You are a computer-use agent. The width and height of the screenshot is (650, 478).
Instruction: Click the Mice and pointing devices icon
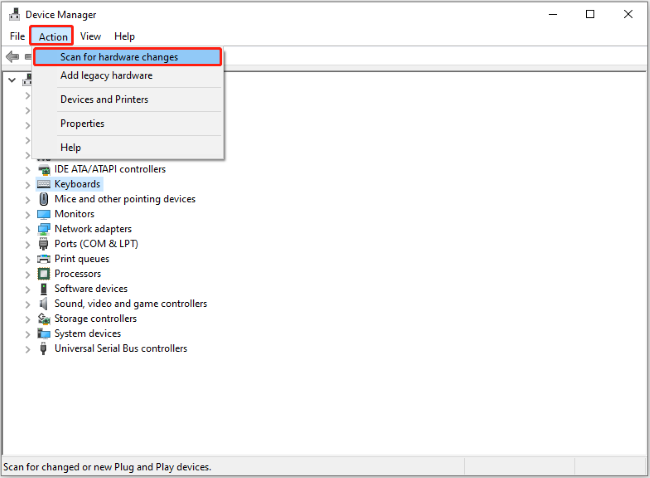pyautogui.click(x=44, y=199)
